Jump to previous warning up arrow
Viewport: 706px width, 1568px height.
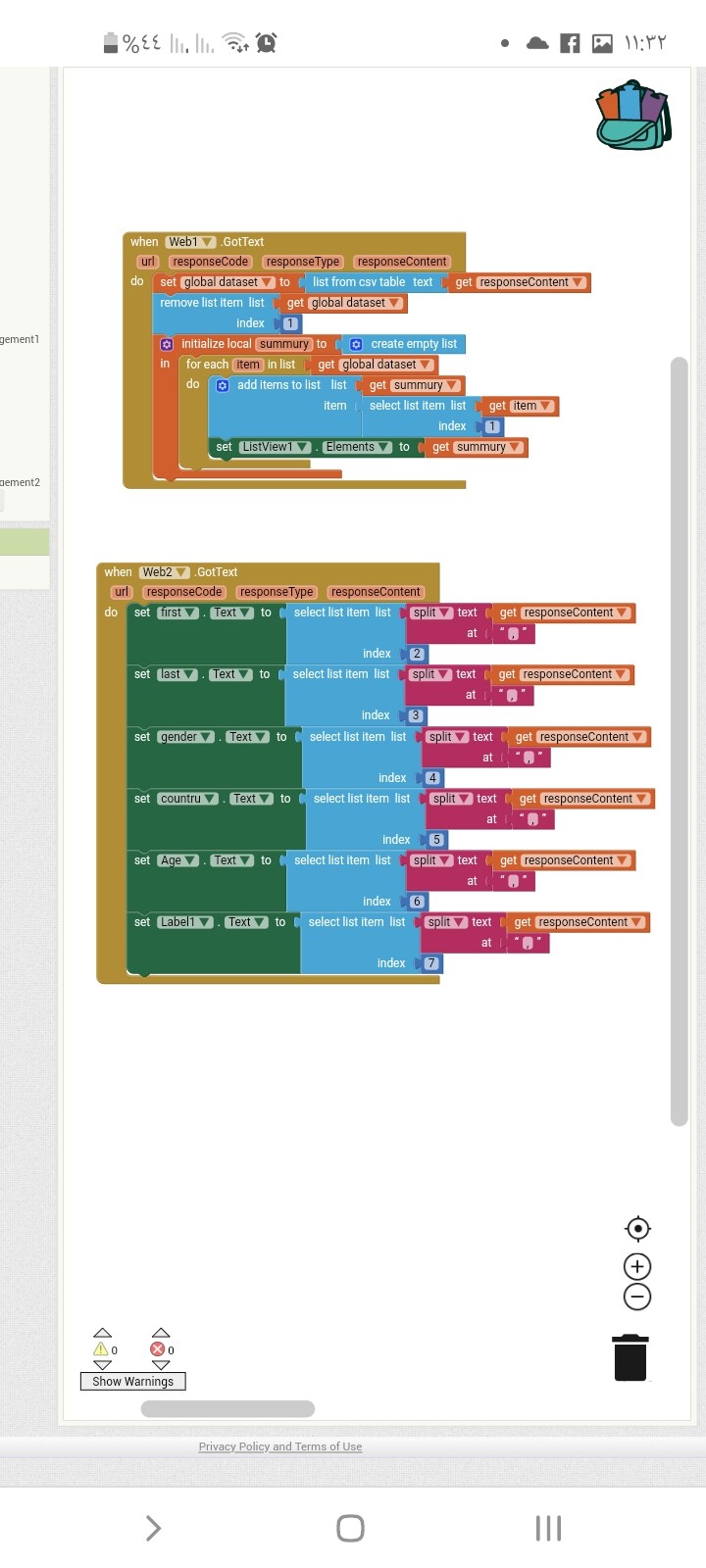(102, 1333)
